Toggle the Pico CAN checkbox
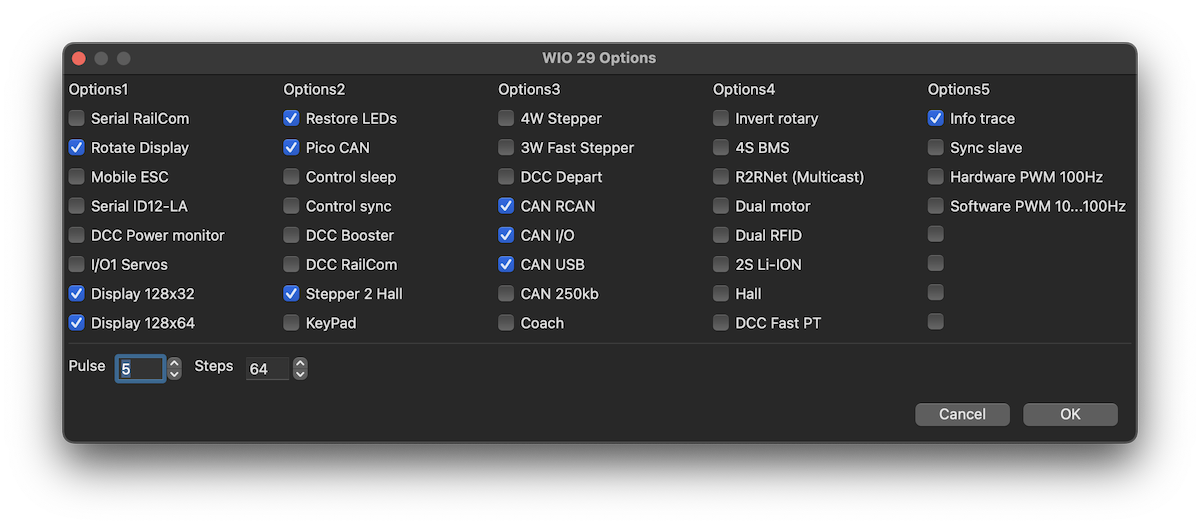Image resolution: width=1200 pixels, height=526 pixels. pos(291,147)
